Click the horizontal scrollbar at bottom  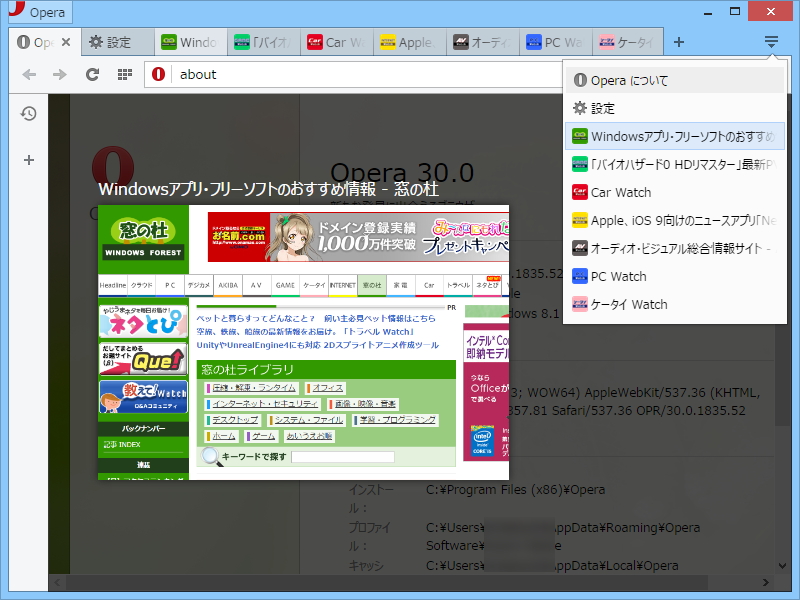point(387,582)
